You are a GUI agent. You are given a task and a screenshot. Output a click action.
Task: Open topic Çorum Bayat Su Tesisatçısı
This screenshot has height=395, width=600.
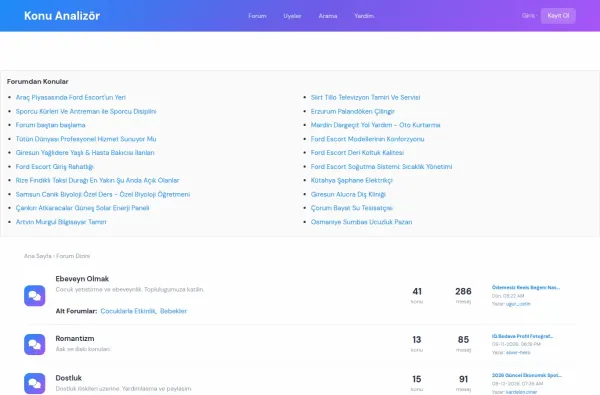[352, 208]
